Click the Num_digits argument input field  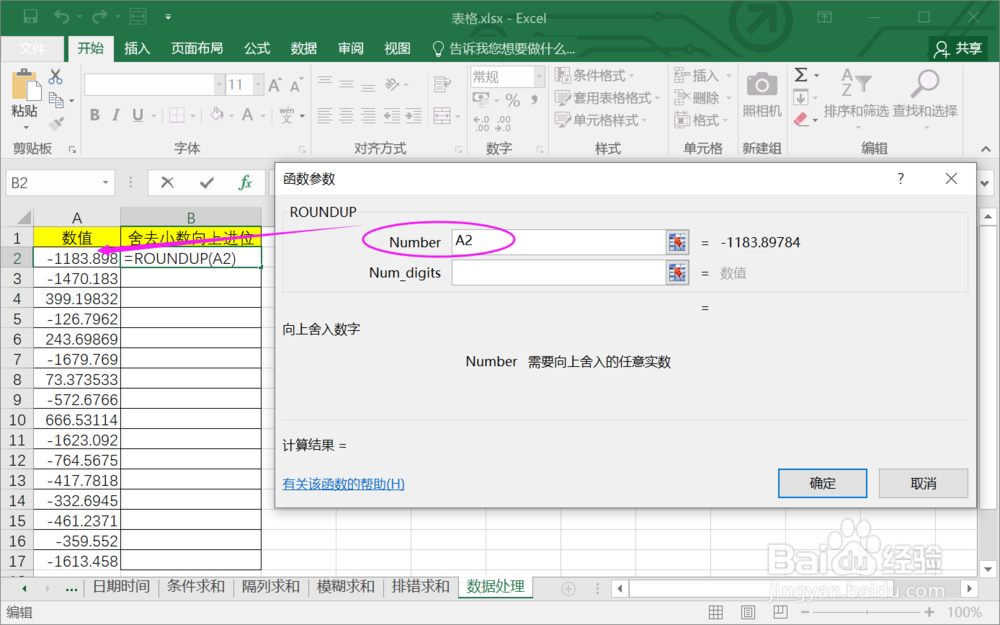coord(559,273)
